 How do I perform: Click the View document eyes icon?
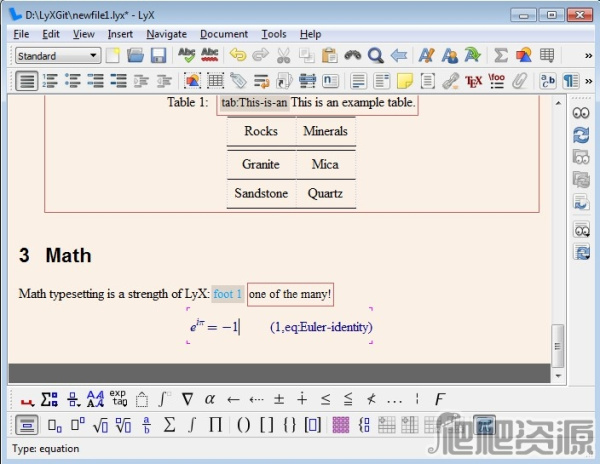pos(580,114)
